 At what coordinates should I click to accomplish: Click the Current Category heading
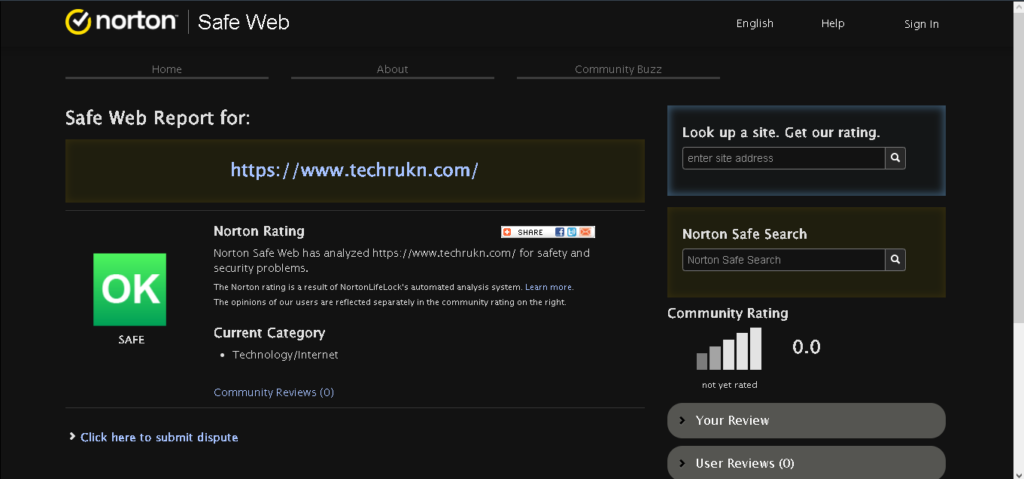coord(269,333)
